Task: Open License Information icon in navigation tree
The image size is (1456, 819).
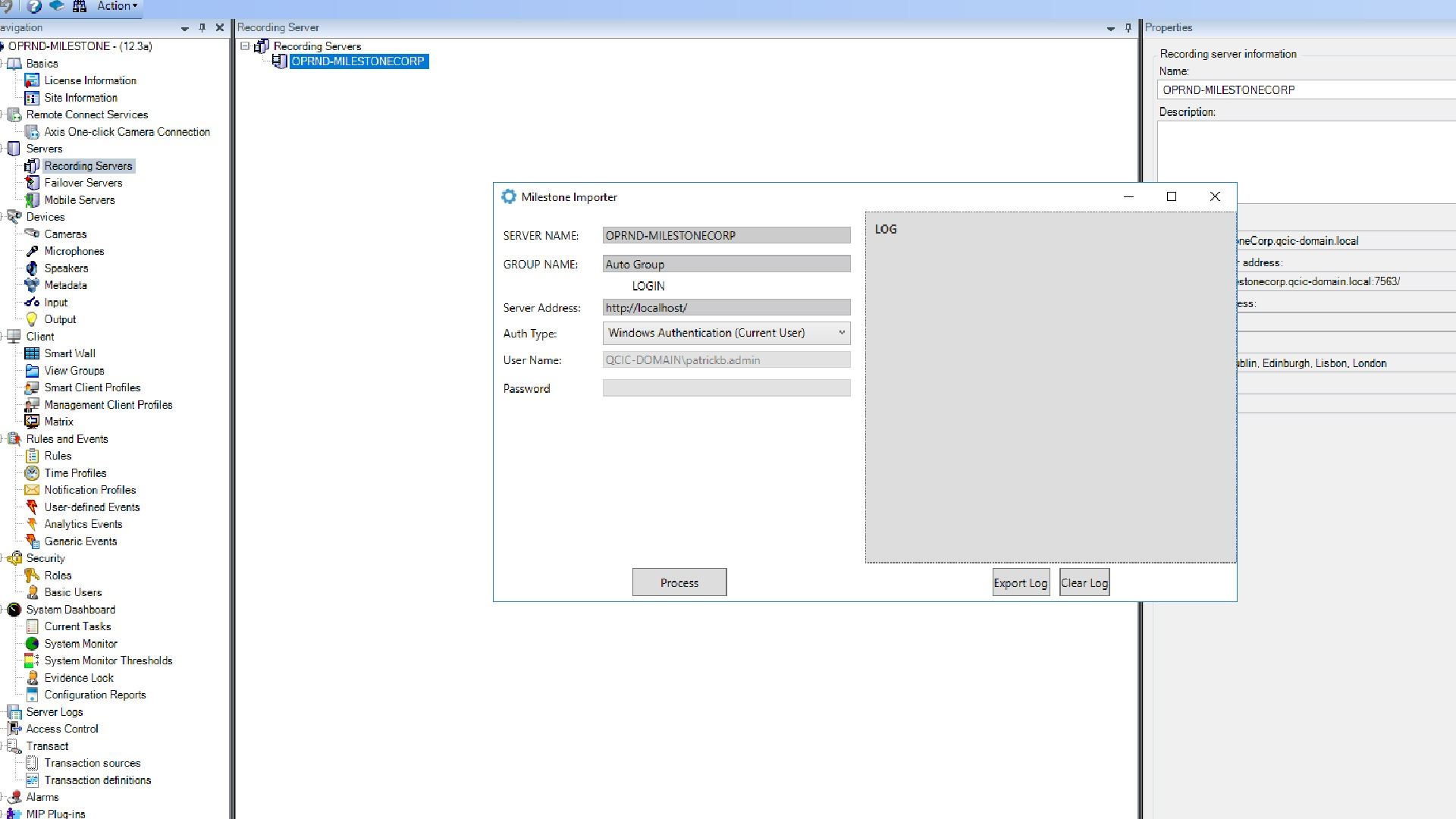Action: [x=32, y=80]
